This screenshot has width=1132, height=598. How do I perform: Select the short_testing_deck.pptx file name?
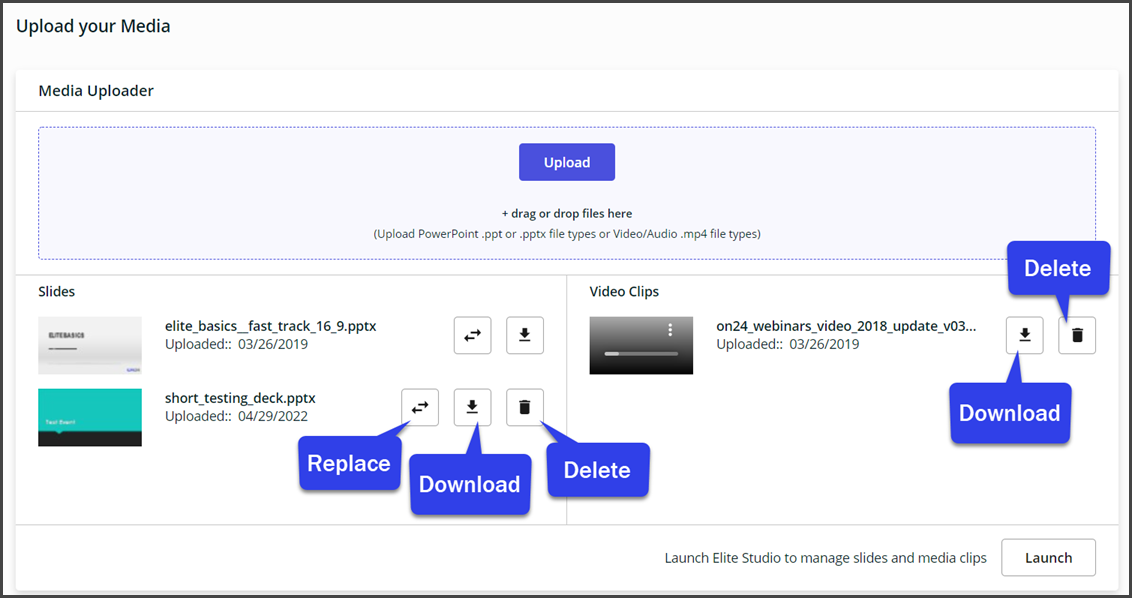click(240, 398)
